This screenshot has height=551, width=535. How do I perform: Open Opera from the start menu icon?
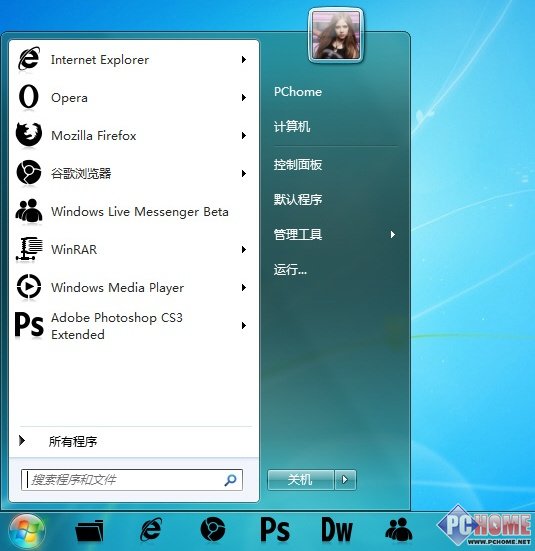coord(29,97)
